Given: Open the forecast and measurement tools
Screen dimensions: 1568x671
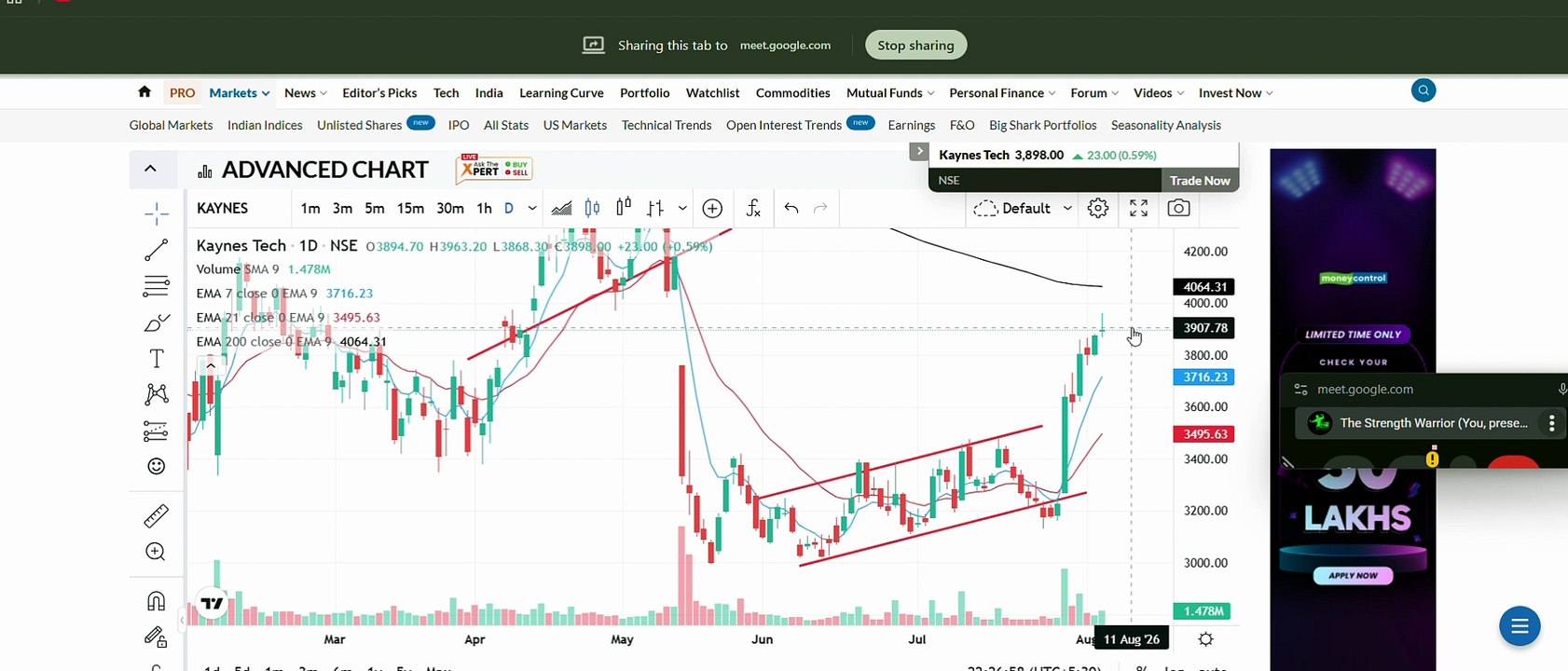Looking at the screenshot, I should [157, 431].
